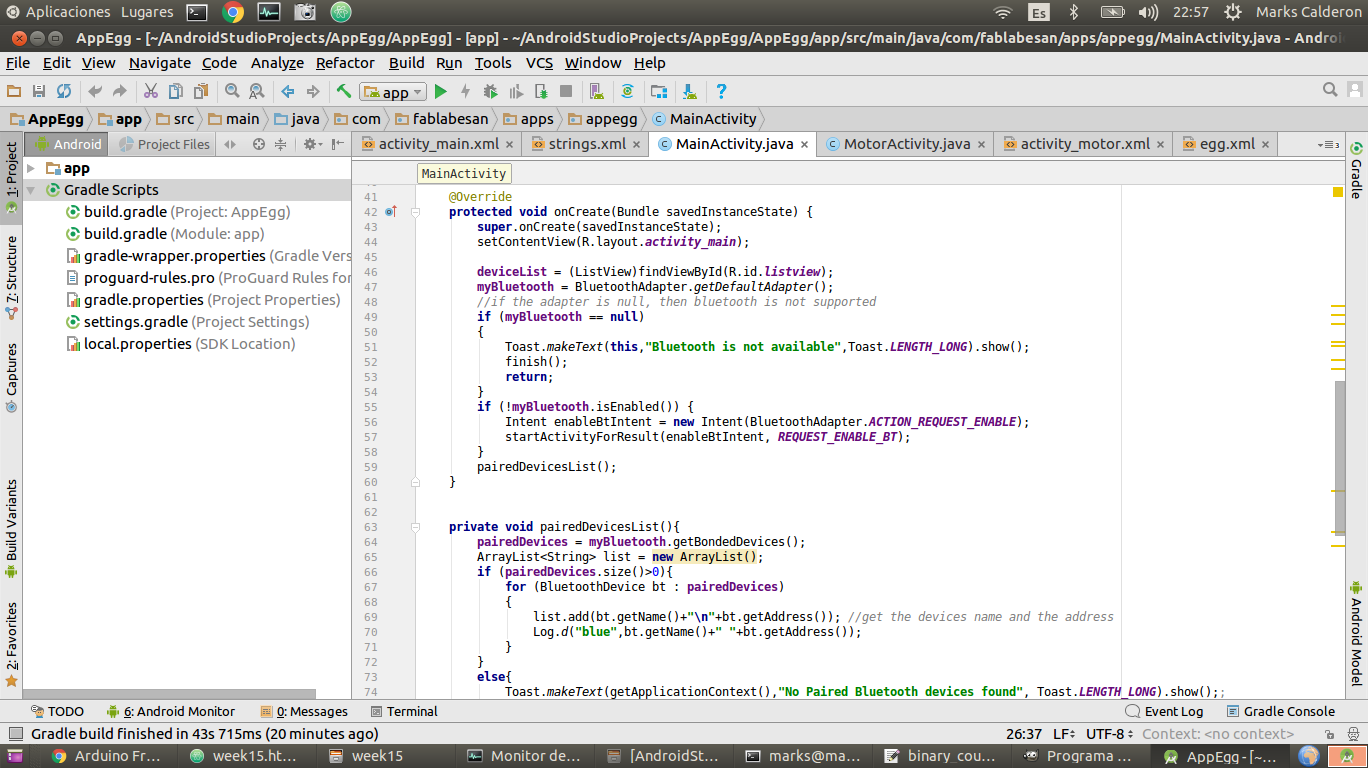Click the editor vertical scrollbar thumb
Image resolution: width=1368 pixels, height=768 pixels.
(1340, 457)
